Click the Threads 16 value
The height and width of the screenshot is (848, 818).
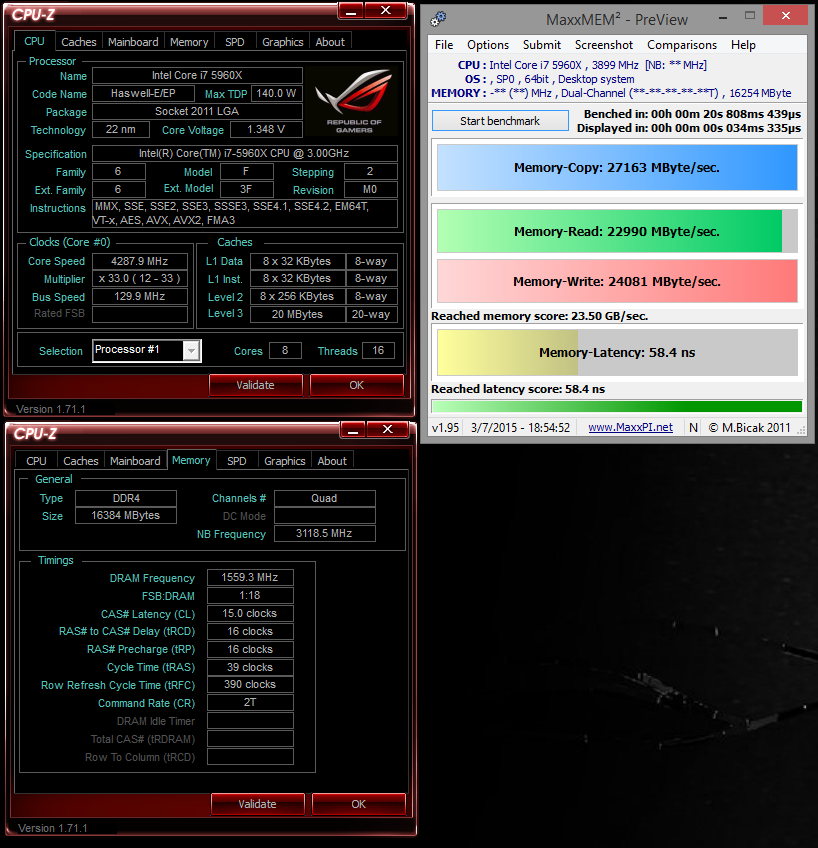click(378, 350)
